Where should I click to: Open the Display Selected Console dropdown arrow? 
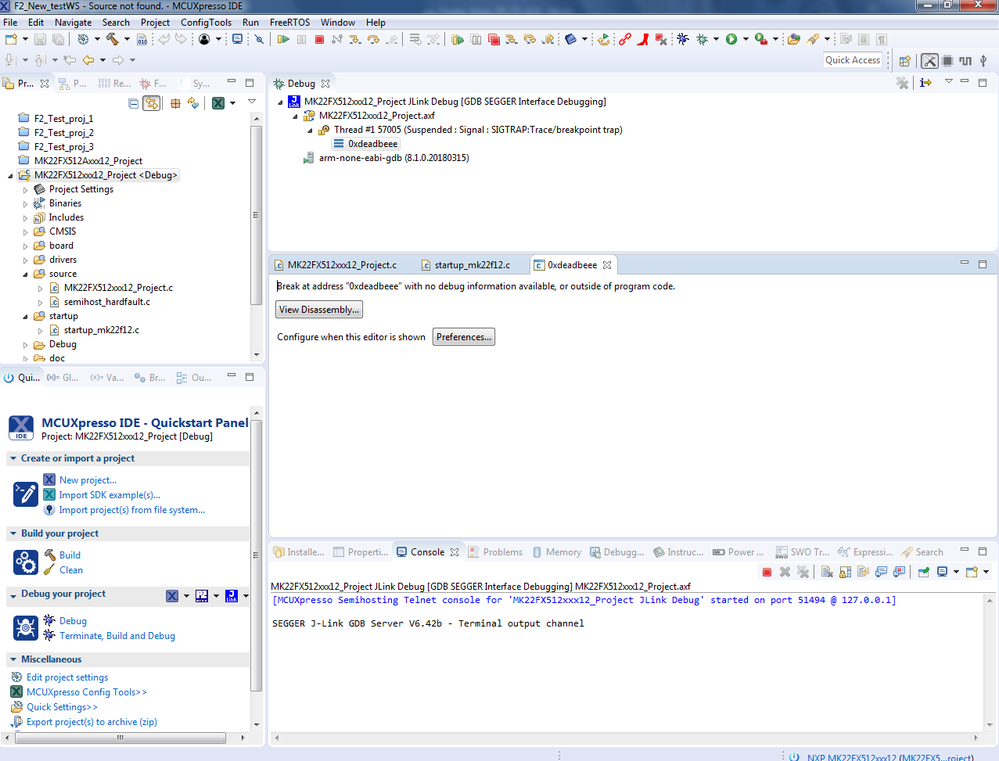pyautogui.click(x=956, y=572)
